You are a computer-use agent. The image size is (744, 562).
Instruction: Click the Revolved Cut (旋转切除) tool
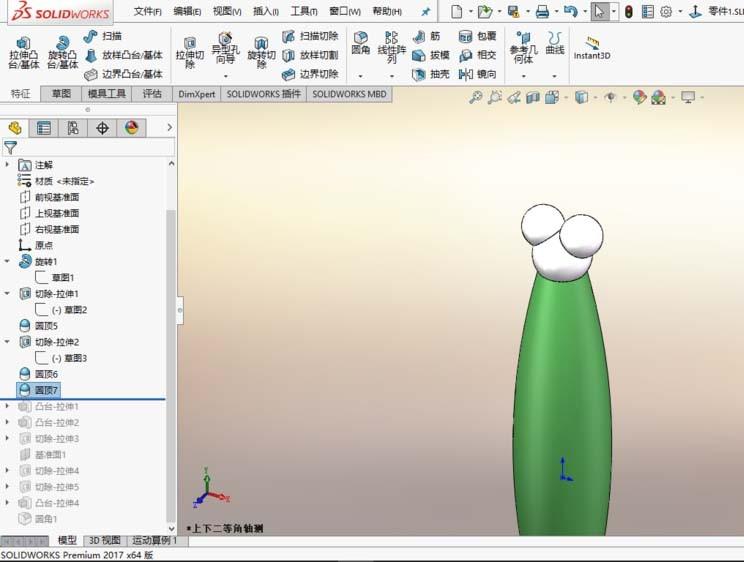pyautogui.click(x=261, y=53)
